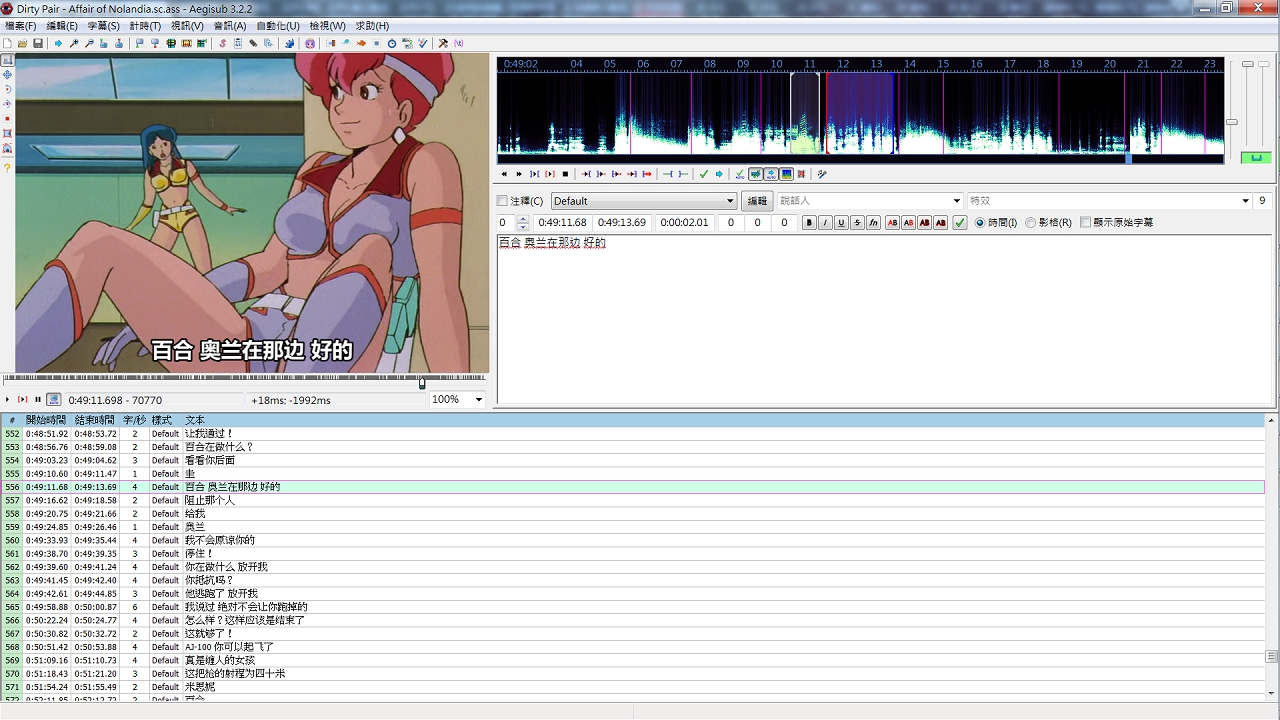This screenshot has height=720, width=1280.
Task: Commit audio timing with green checkmark
Action: (x=704, y=174)
